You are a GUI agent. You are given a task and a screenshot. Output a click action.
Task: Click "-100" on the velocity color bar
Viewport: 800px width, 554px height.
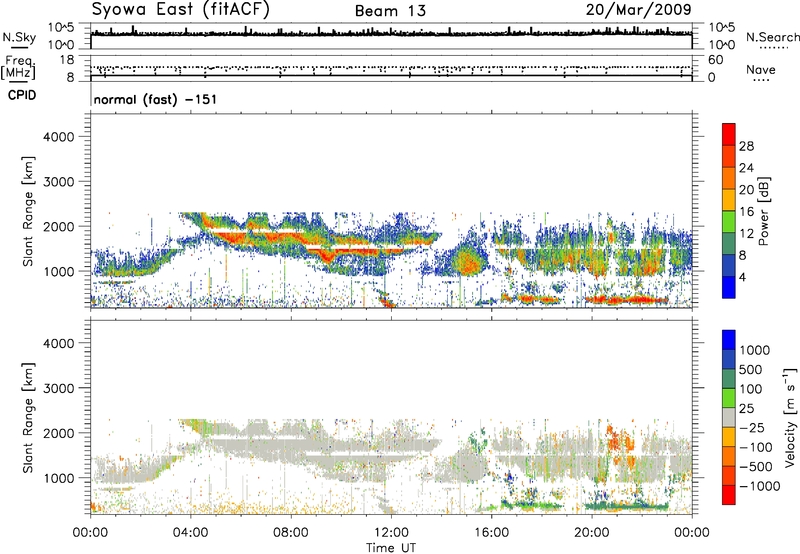tap(756, 447)
